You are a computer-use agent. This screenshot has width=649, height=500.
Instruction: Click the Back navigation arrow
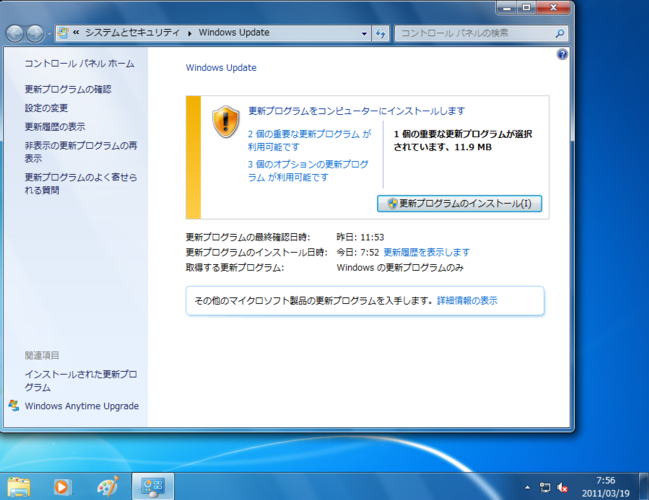coord(15,34)
